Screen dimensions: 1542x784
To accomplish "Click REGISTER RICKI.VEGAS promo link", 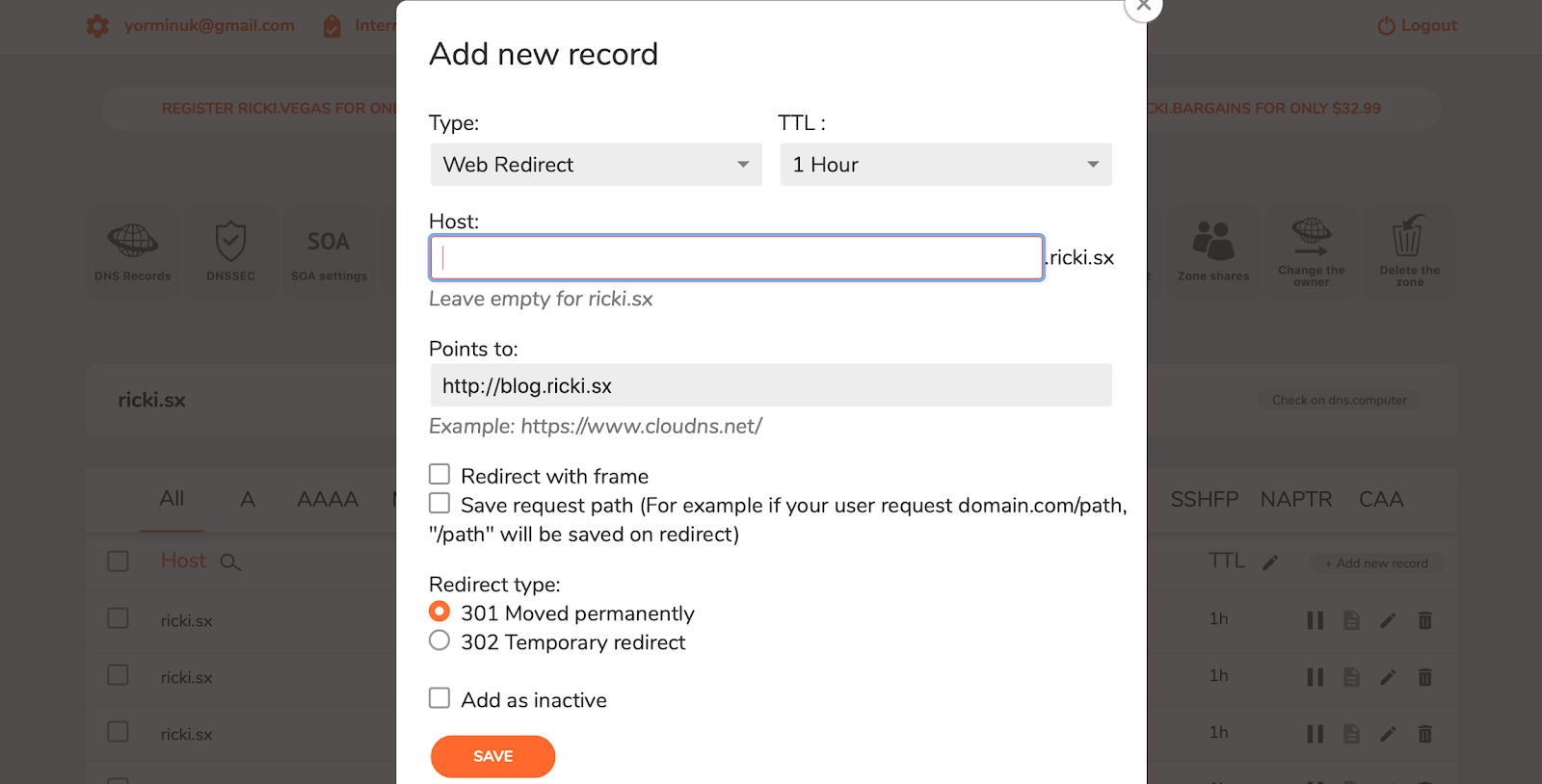I will [279, 109].
